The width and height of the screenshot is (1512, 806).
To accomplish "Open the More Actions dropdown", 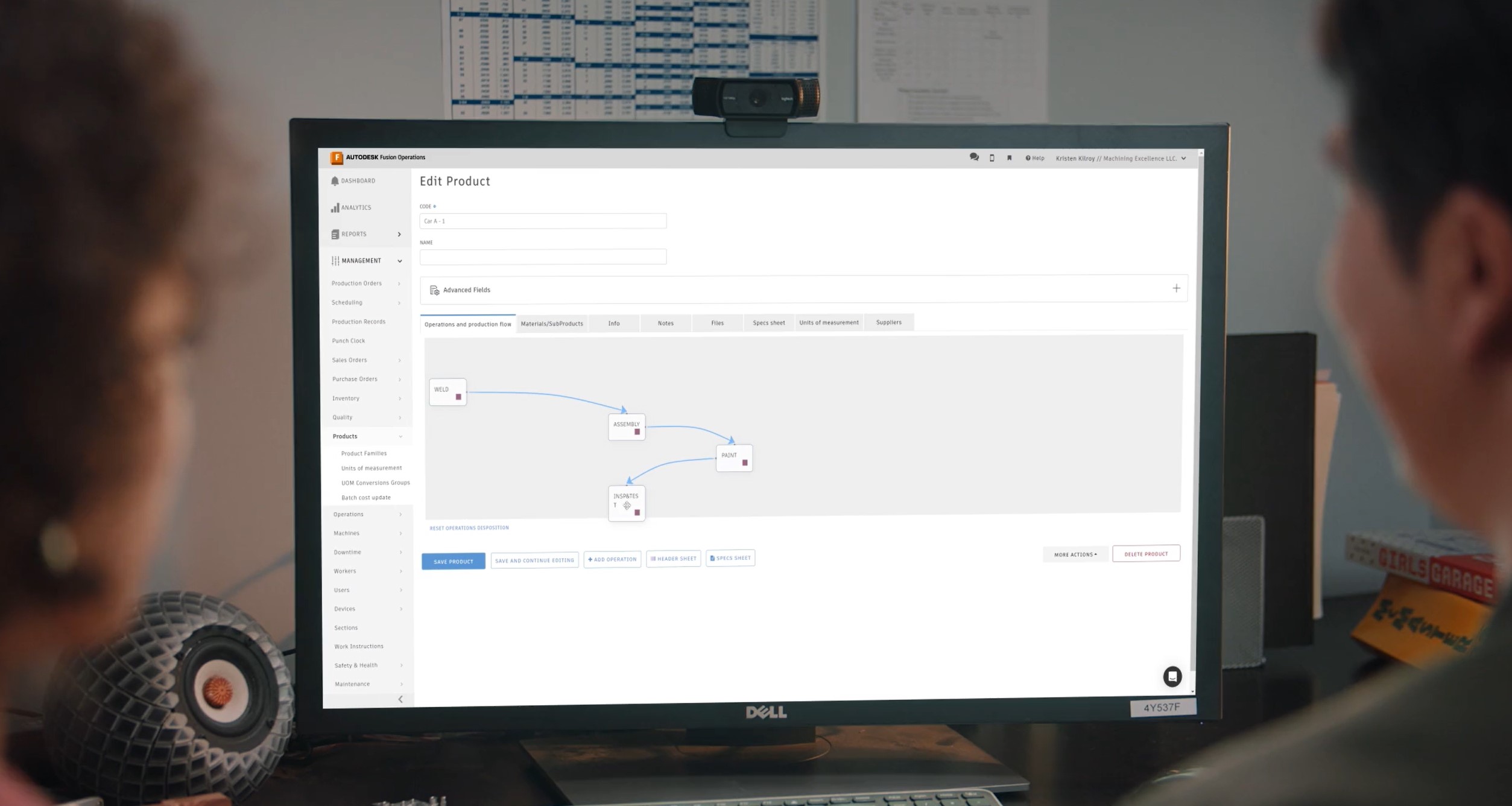I will click(x=1075, y=554).
